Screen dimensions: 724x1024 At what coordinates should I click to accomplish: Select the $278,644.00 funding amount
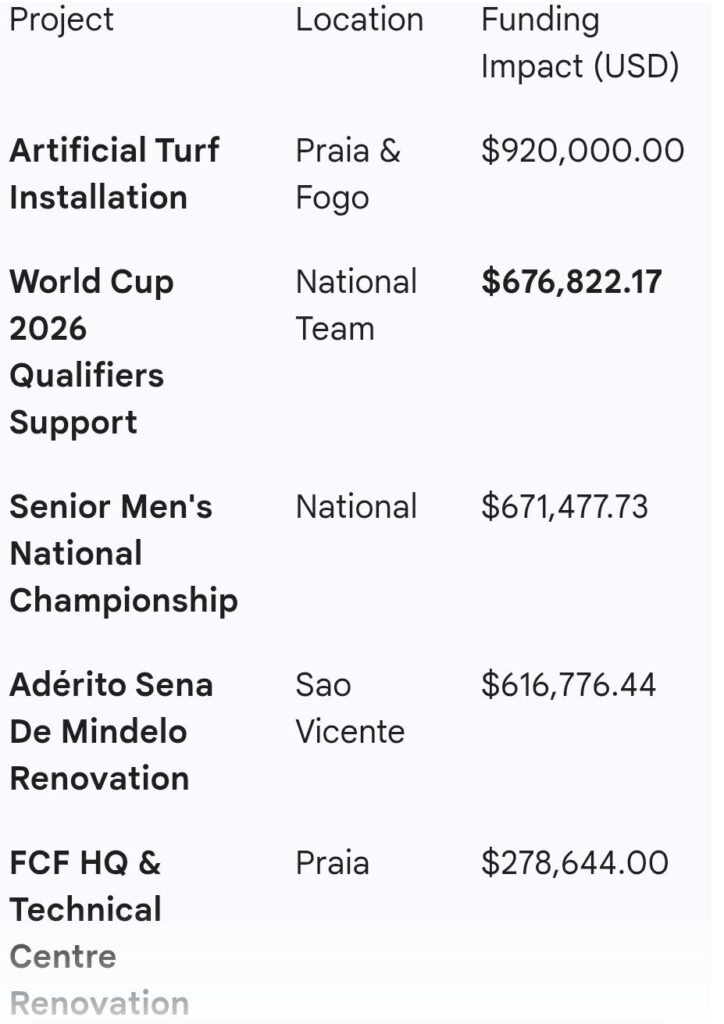[x=574, y=863]
